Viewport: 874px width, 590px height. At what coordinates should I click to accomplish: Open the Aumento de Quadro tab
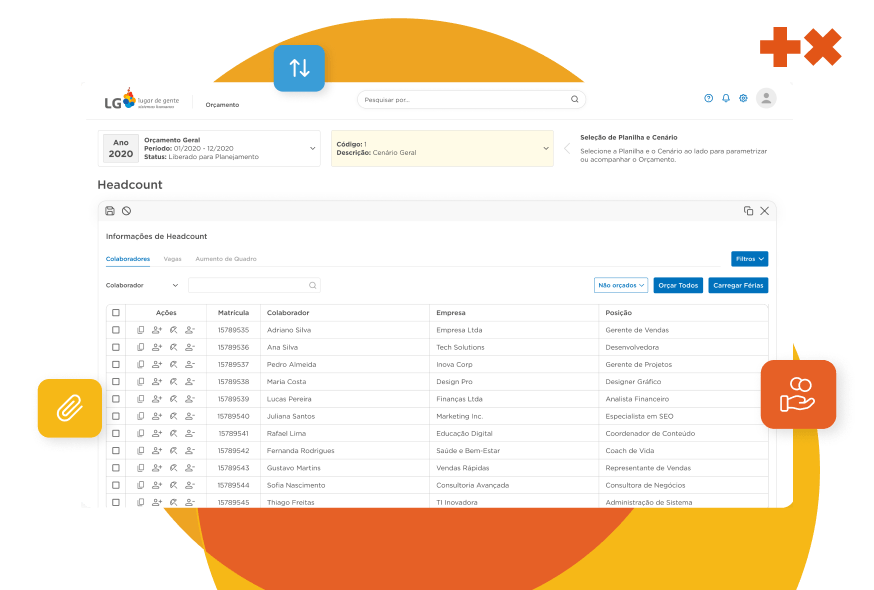click(225, 259)
